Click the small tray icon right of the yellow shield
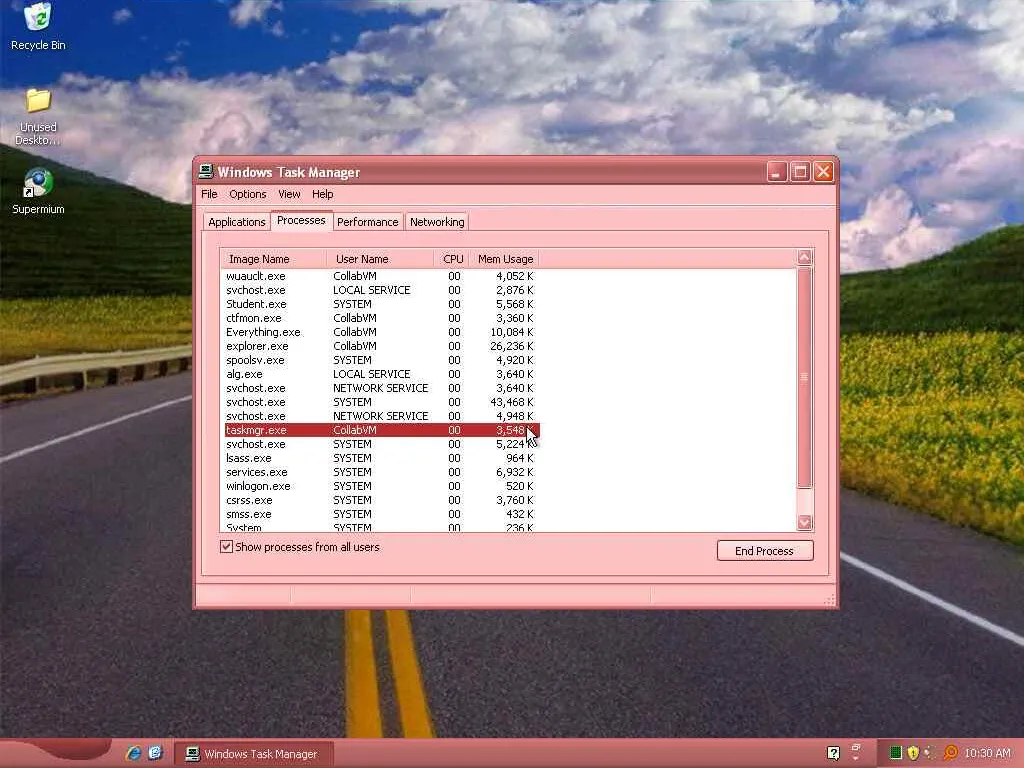The width and height of the screenshot is (1024, 768). click(931, 753)
